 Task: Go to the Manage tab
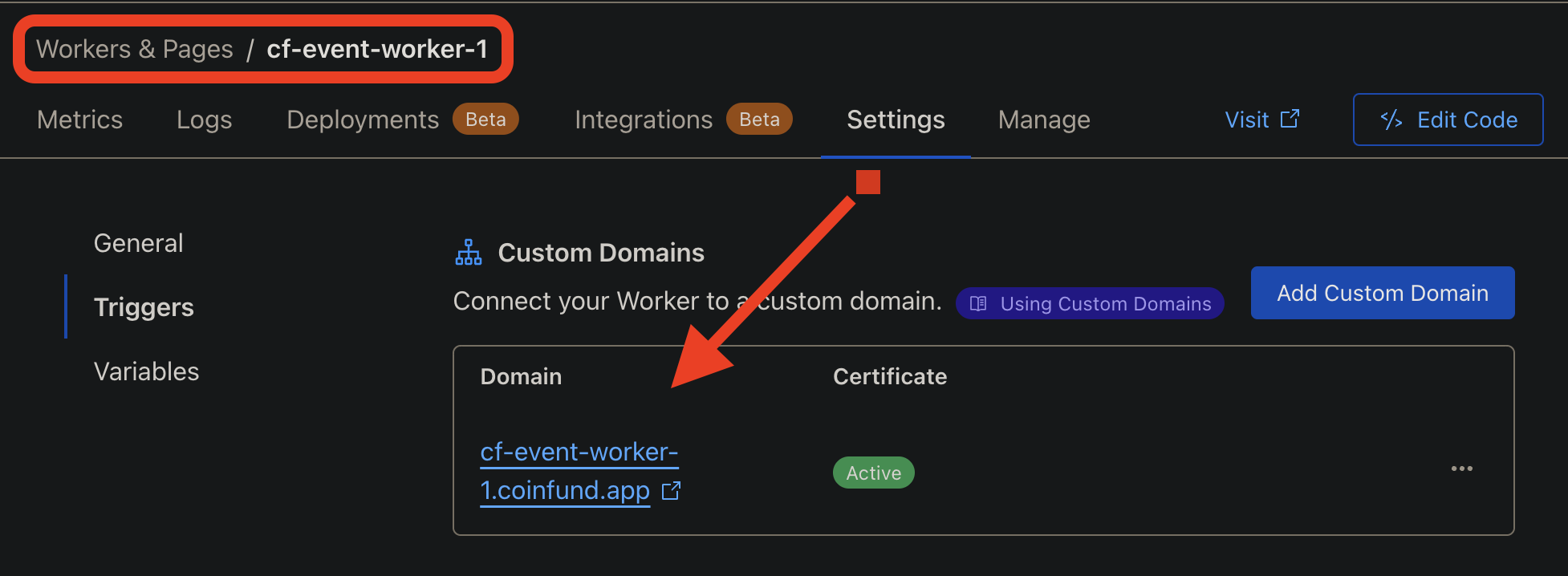pyautogui.click(x=1044, y=120)
